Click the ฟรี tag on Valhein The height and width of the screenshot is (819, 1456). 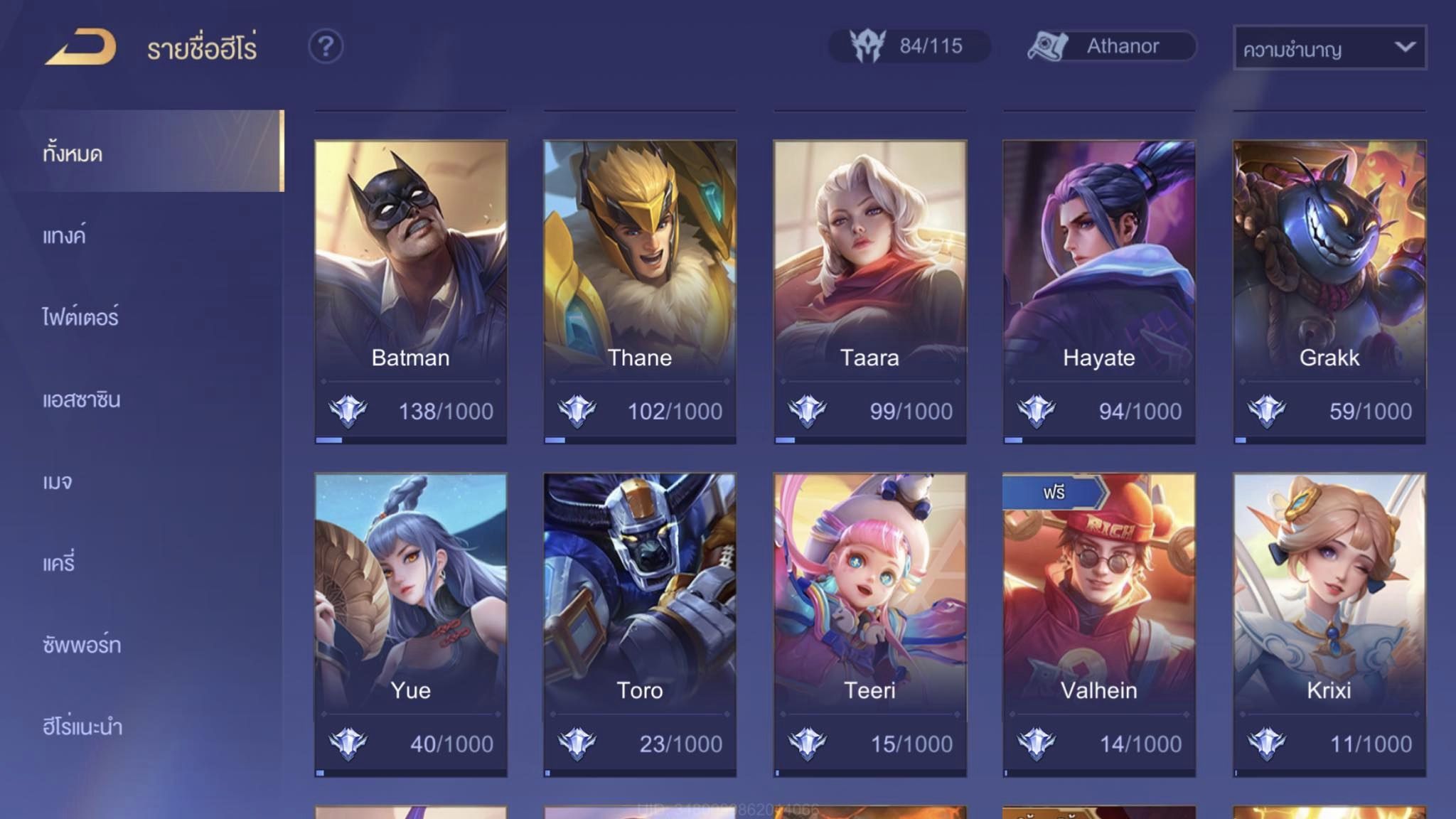pos(1055,492)
